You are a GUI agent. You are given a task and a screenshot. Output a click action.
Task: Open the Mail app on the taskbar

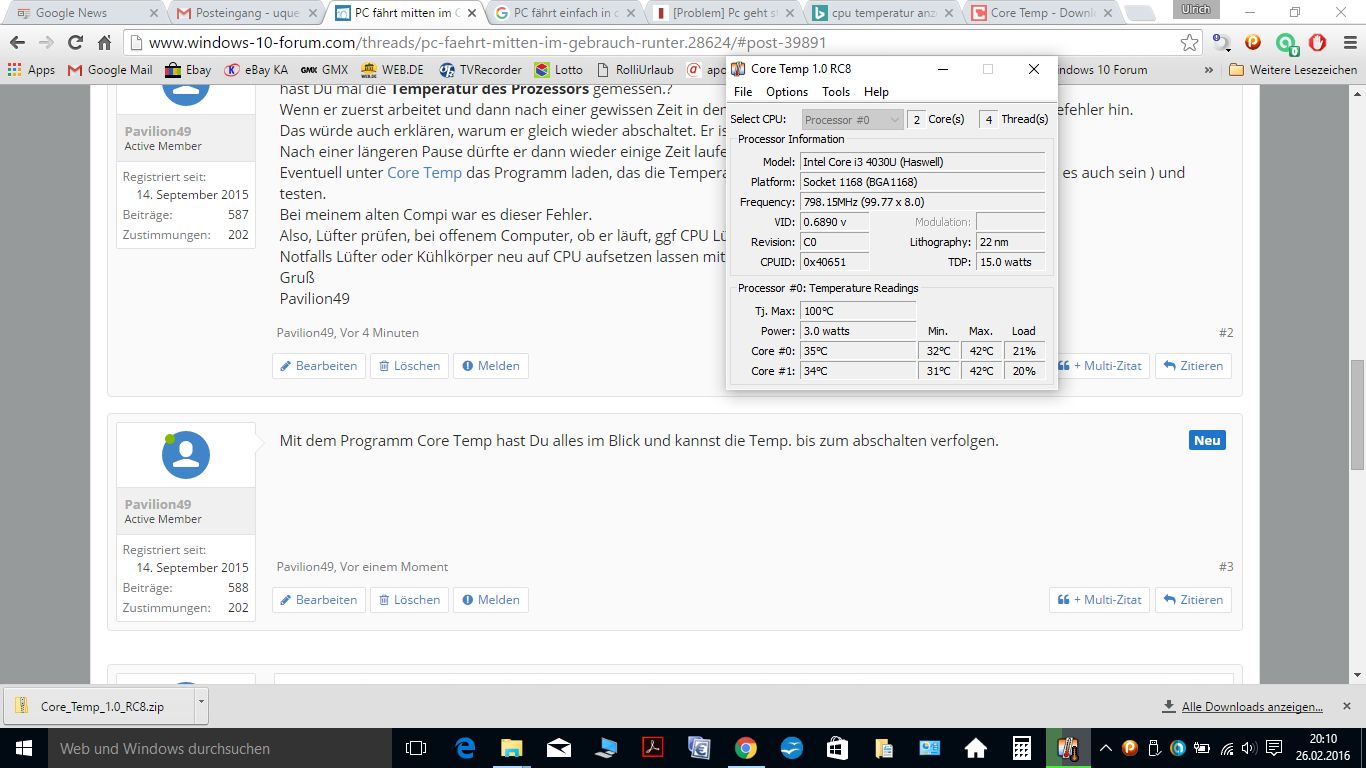(x=559, y=748)
